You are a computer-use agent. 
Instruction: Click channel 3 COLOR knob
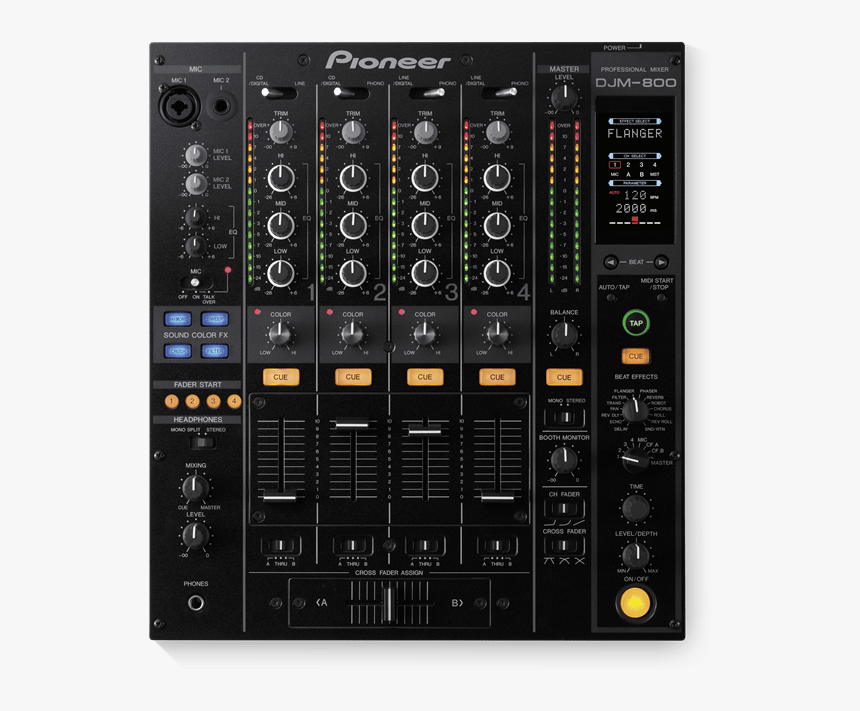(x=425, y=334)
